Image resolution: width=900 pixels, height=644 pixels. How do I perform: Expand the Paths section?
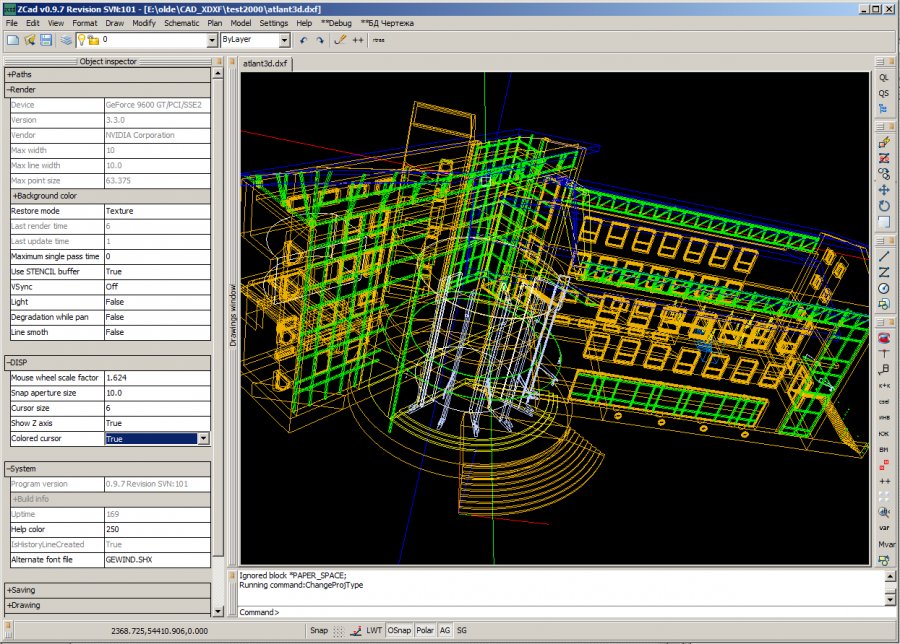(x=20, y=74)
